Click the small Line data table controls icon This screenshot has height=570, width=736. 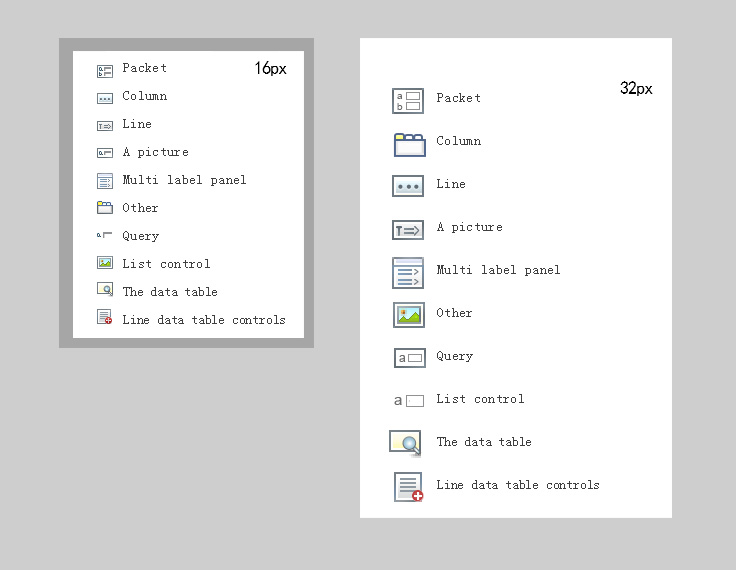click(x=105, y=317)
